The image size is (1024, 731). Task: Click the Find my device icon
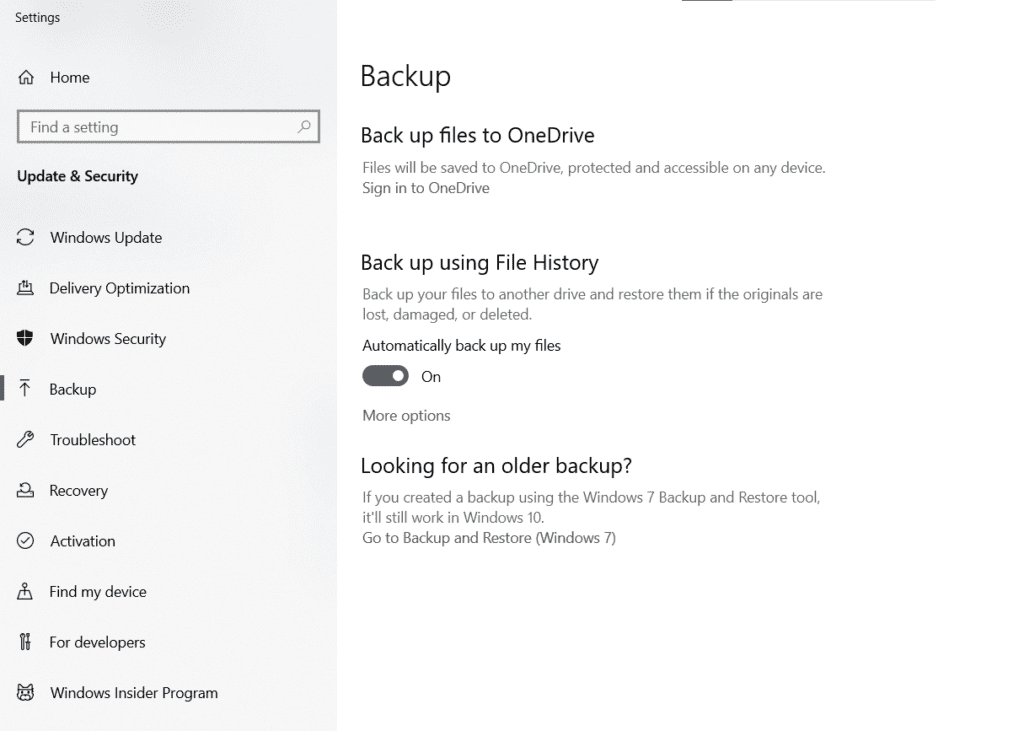pos(28,591)
